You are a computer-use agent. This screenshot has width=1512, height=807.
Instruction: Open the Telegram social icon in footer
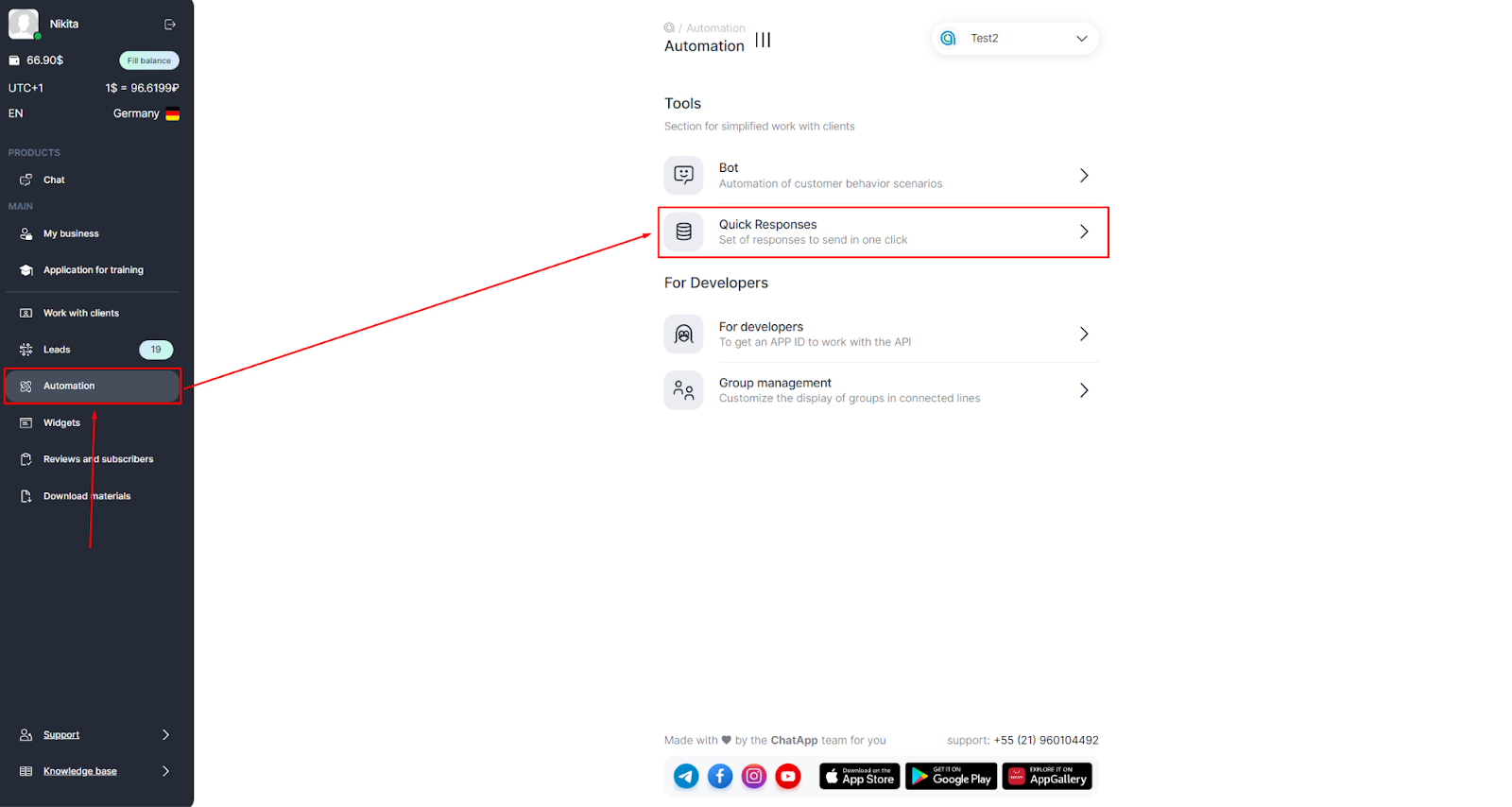point(686,777)
